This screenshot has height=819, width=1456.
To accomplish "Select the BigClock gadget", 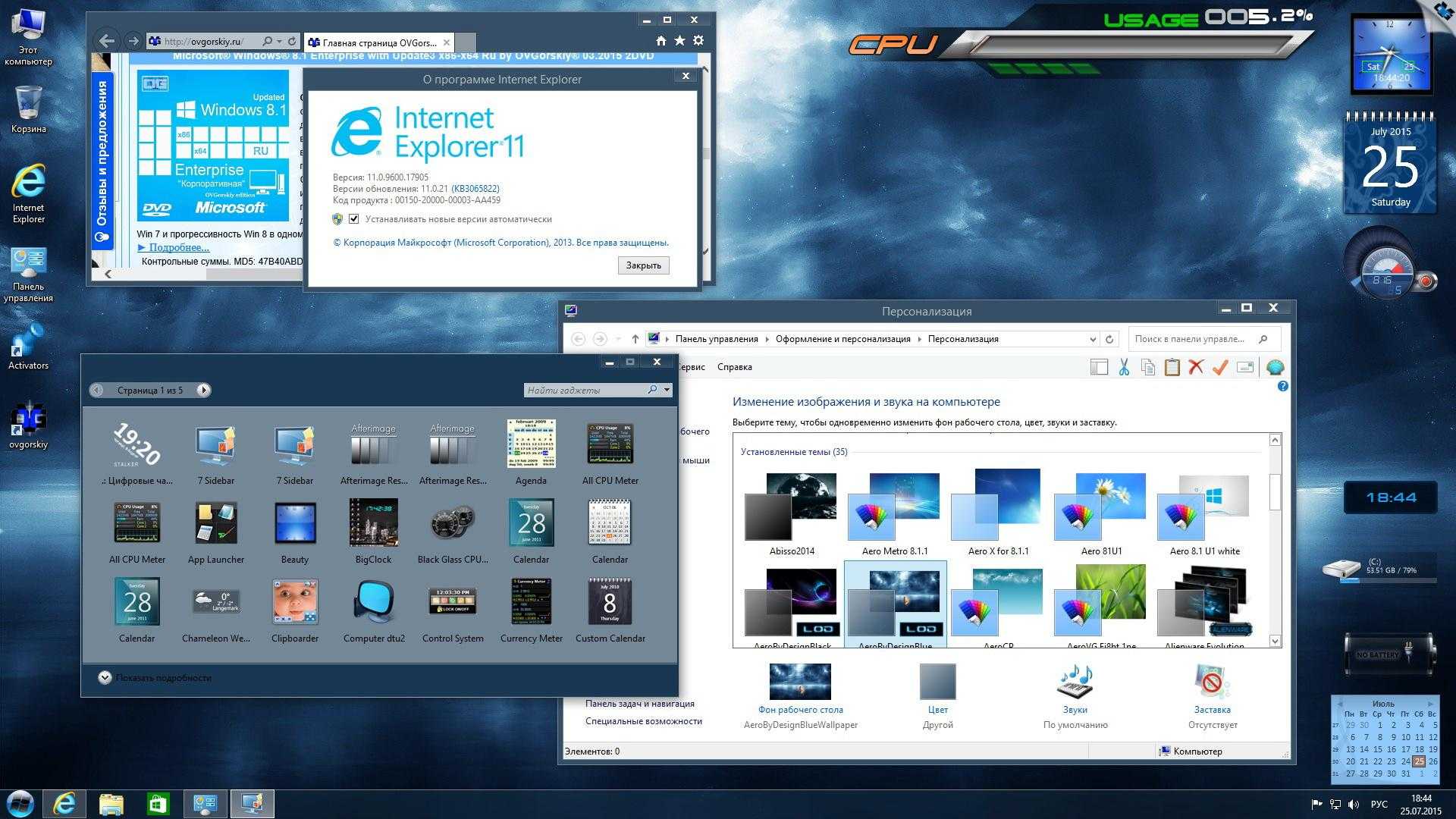I will 373,523.
